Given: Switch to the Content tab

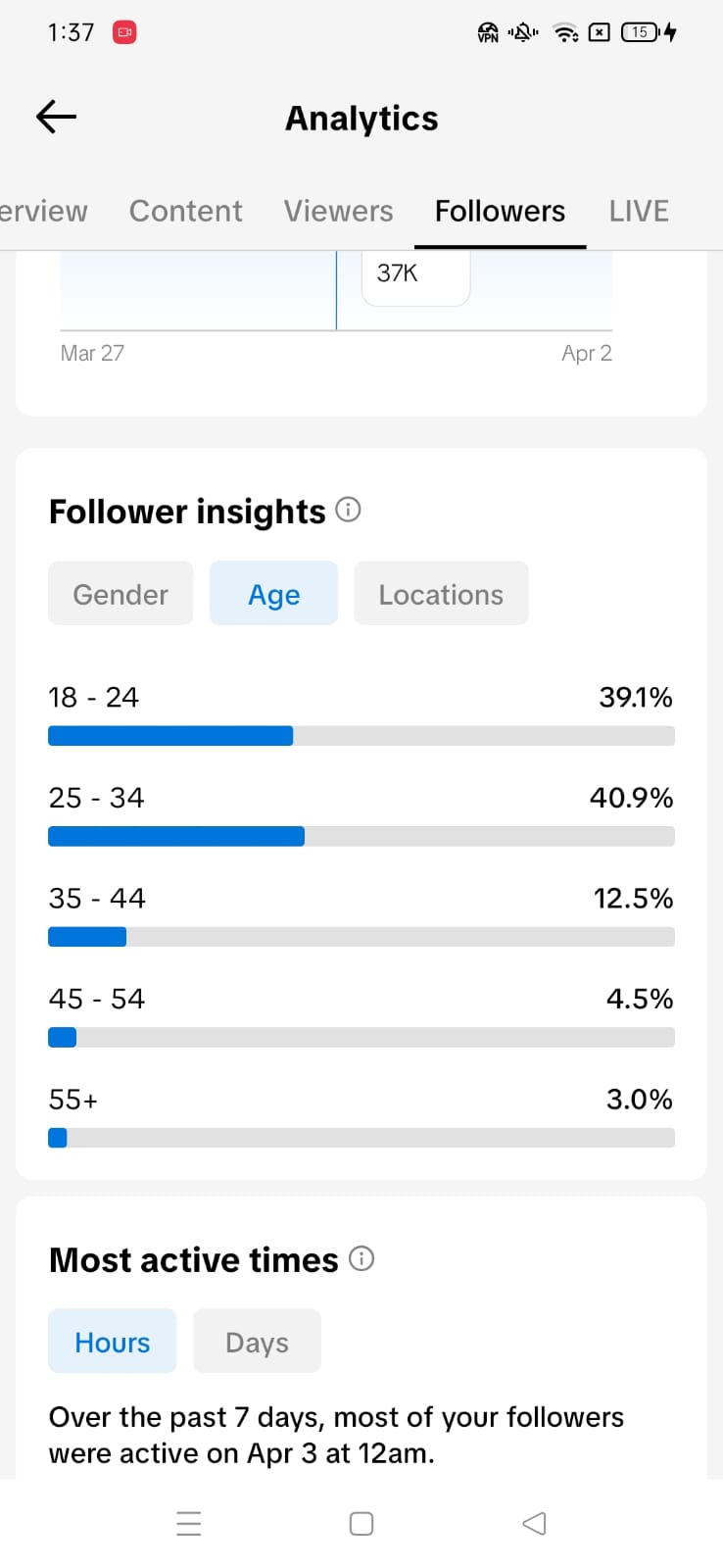Looking at the screenshot, I should pyautogui.click(x=185, y=211).
